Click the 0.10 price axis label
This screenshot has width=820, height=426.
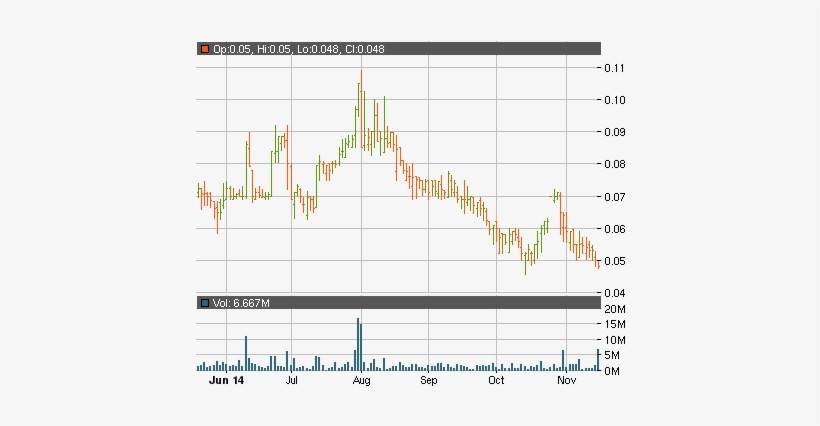coord(614,100)
